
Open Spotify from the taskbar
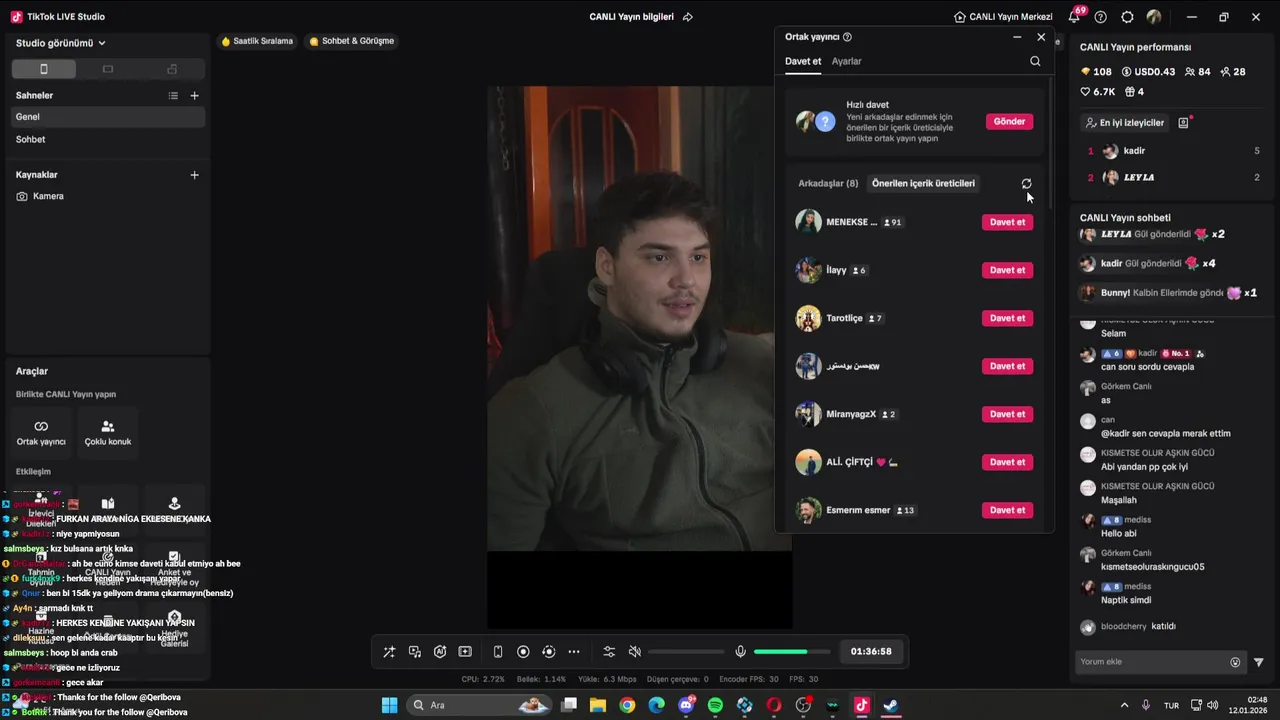click(x=715, y=706)
